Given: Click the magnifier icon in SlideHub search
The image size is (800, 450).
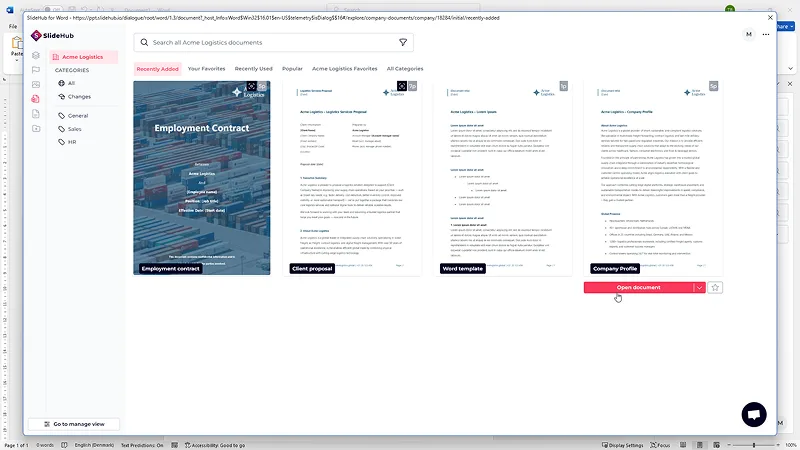Looking at the screenshot, I should (144, 42).
